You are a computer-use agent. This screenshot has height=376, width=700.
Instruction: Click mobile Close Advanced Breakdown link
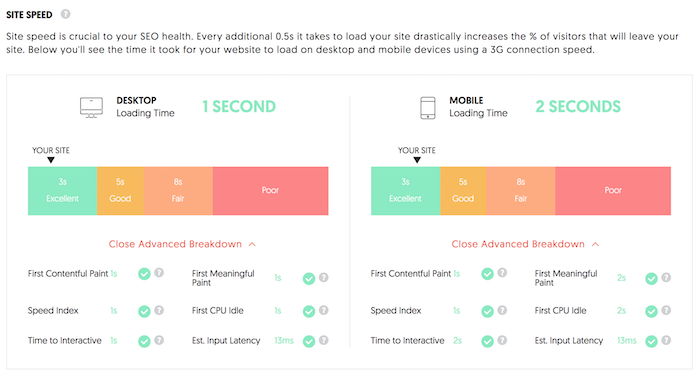pyautogui.click(x=518, y=244)
